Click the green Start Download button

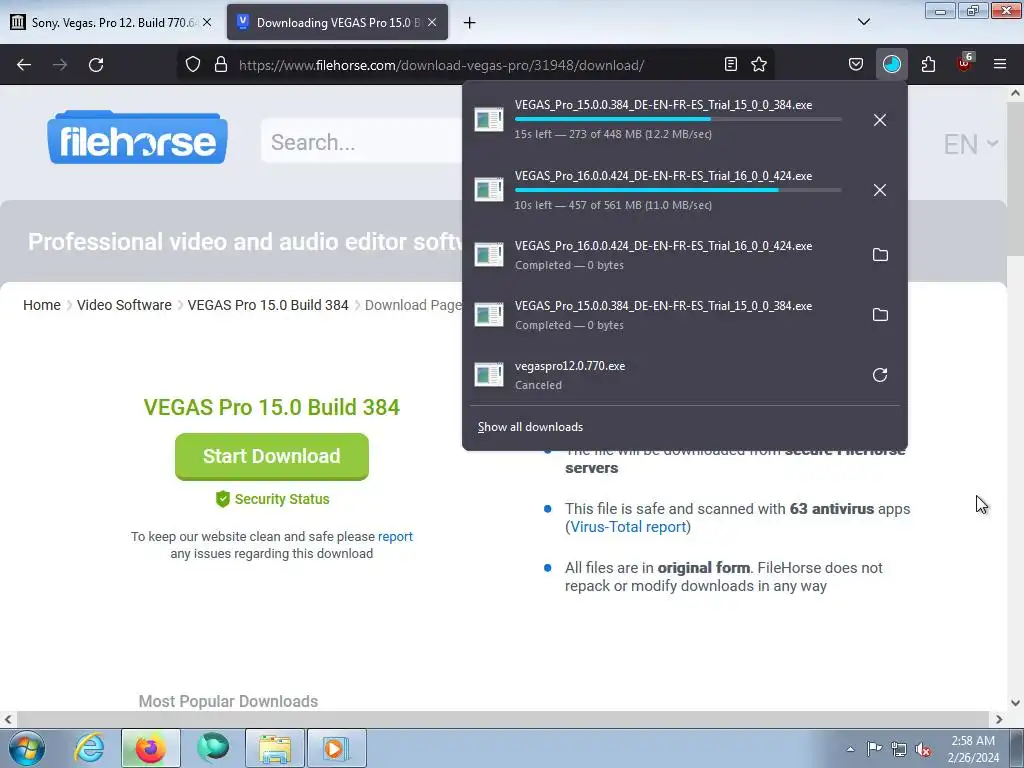pos(272,456)
